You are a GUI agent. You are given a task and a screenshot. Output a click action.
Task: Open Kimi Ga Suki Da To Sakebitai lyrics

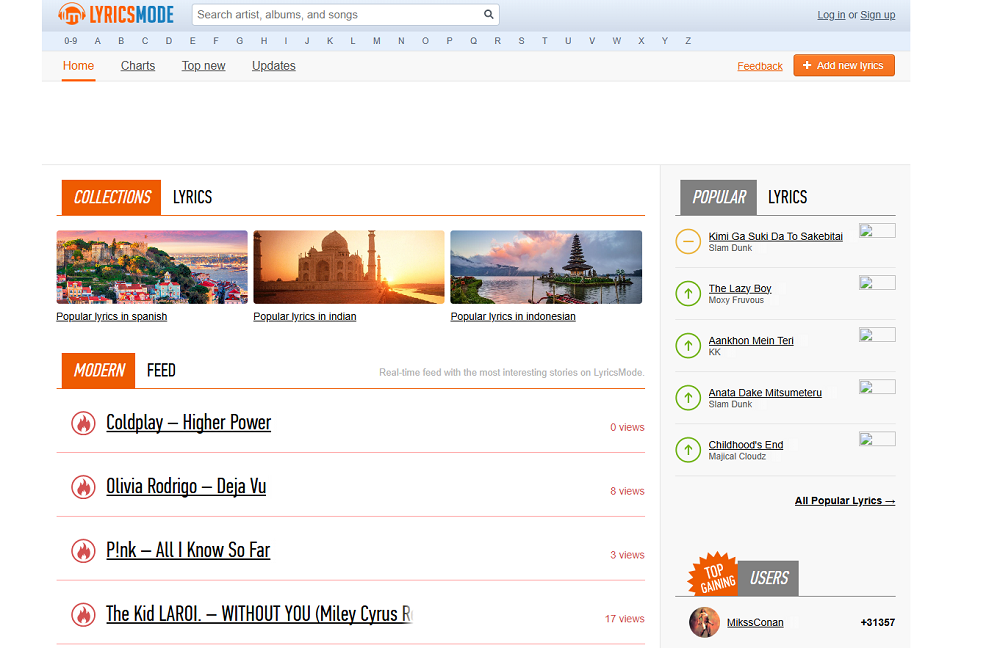coord(776,236)
